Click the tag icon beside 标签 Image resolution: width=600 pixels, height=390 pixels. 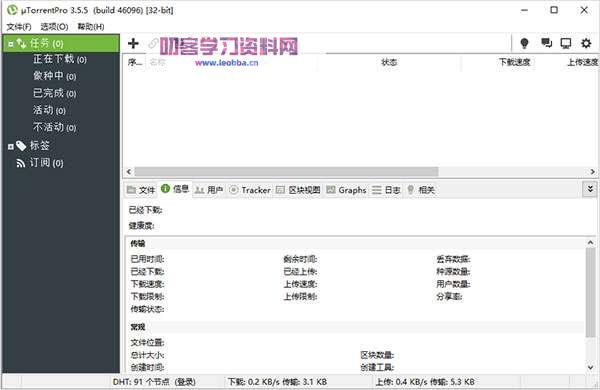click(21, 145)
